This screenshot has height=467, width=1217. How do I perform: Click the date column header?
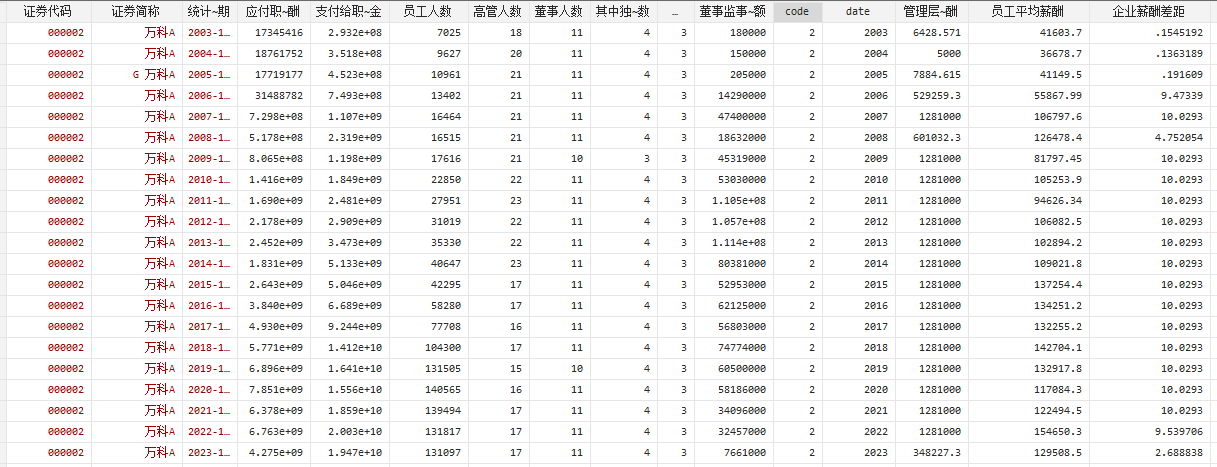click(857, 11)
